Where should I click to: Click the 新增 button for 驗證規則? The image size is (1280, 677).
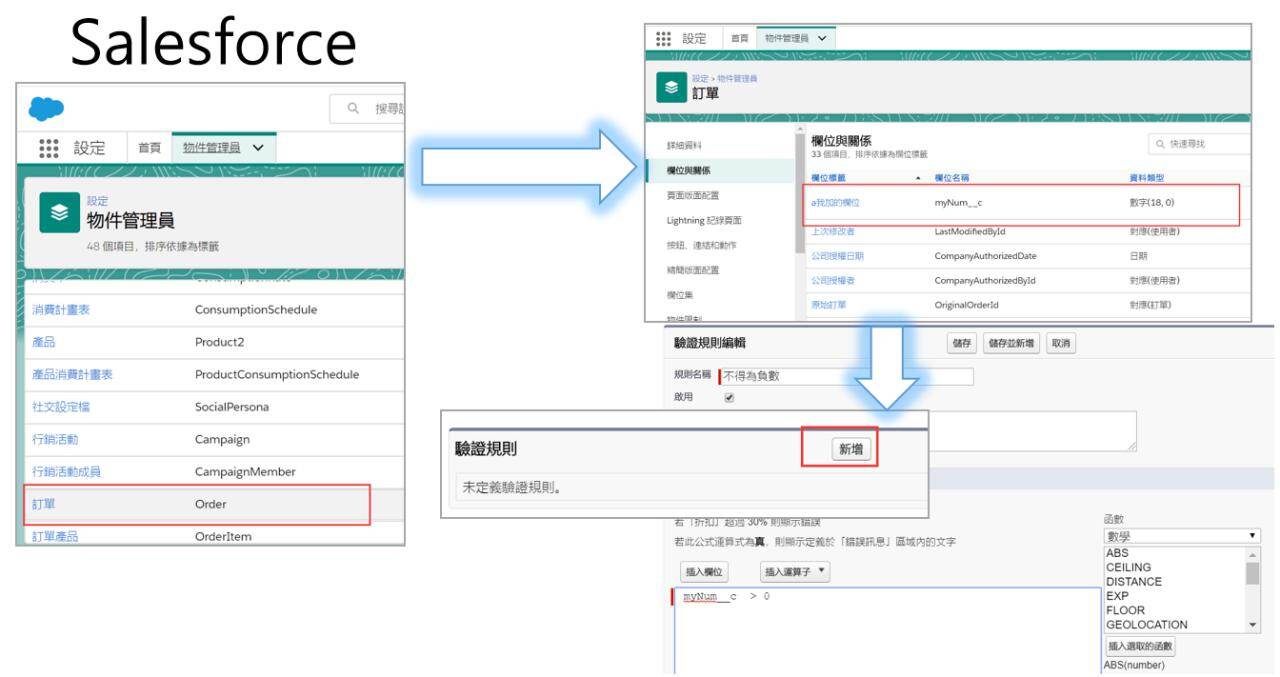tap(850, 450)
